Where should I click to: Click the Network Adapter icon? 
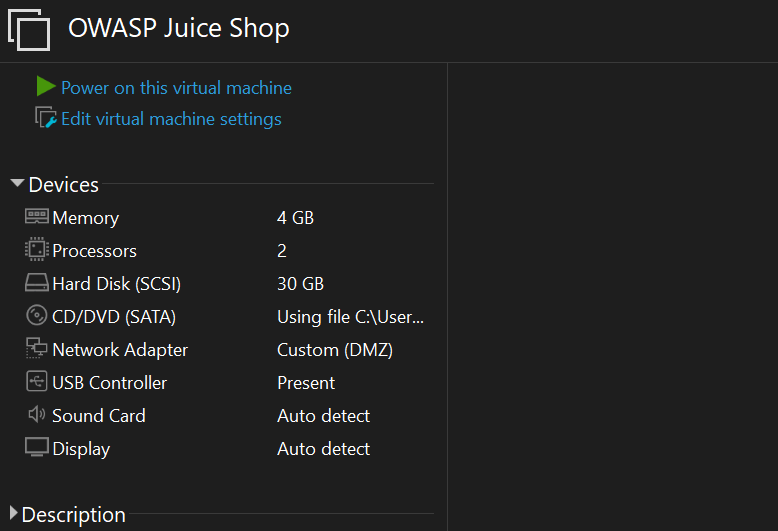pyautogui.click(x=37, y=349)
